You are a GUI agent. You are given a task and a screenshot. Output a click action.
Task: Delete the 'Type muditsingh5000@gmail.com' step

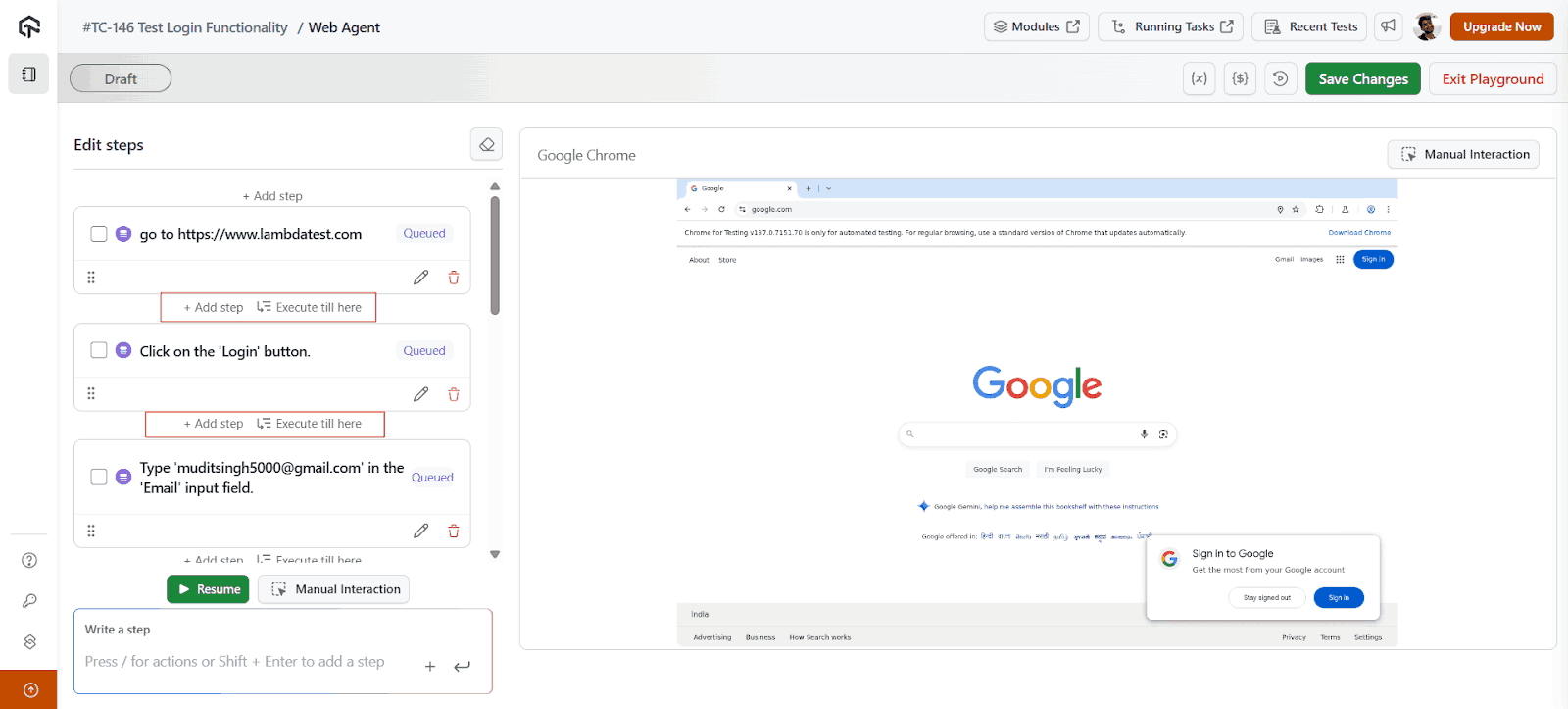point(454,531)
